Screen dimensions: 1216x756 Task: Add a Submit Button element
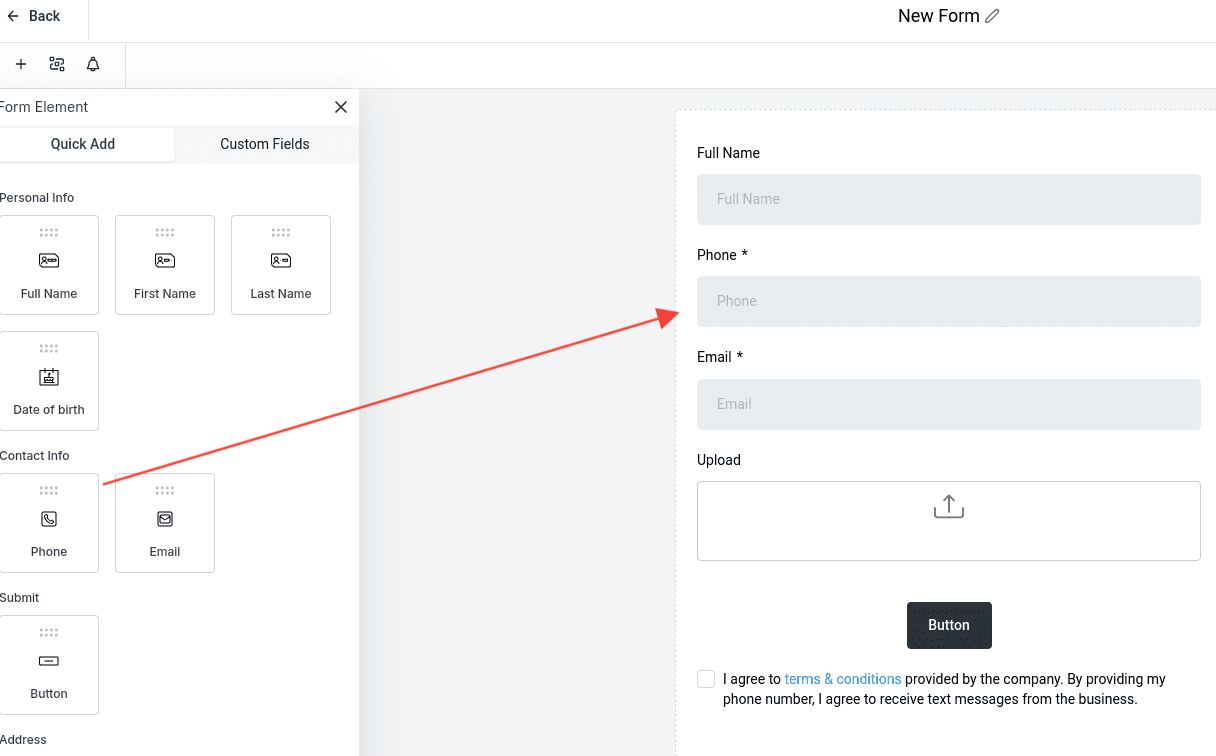(48, 664)
